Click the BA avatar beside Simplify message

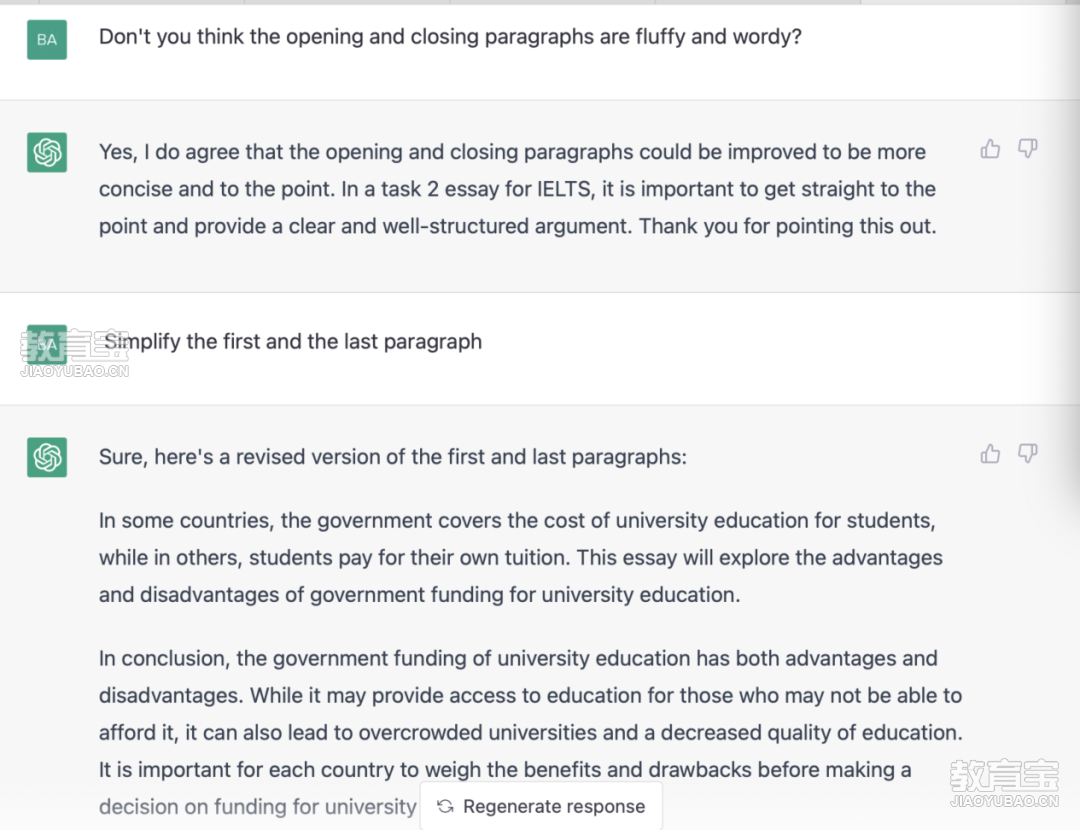pyautogui.click(x=47, y=344)
